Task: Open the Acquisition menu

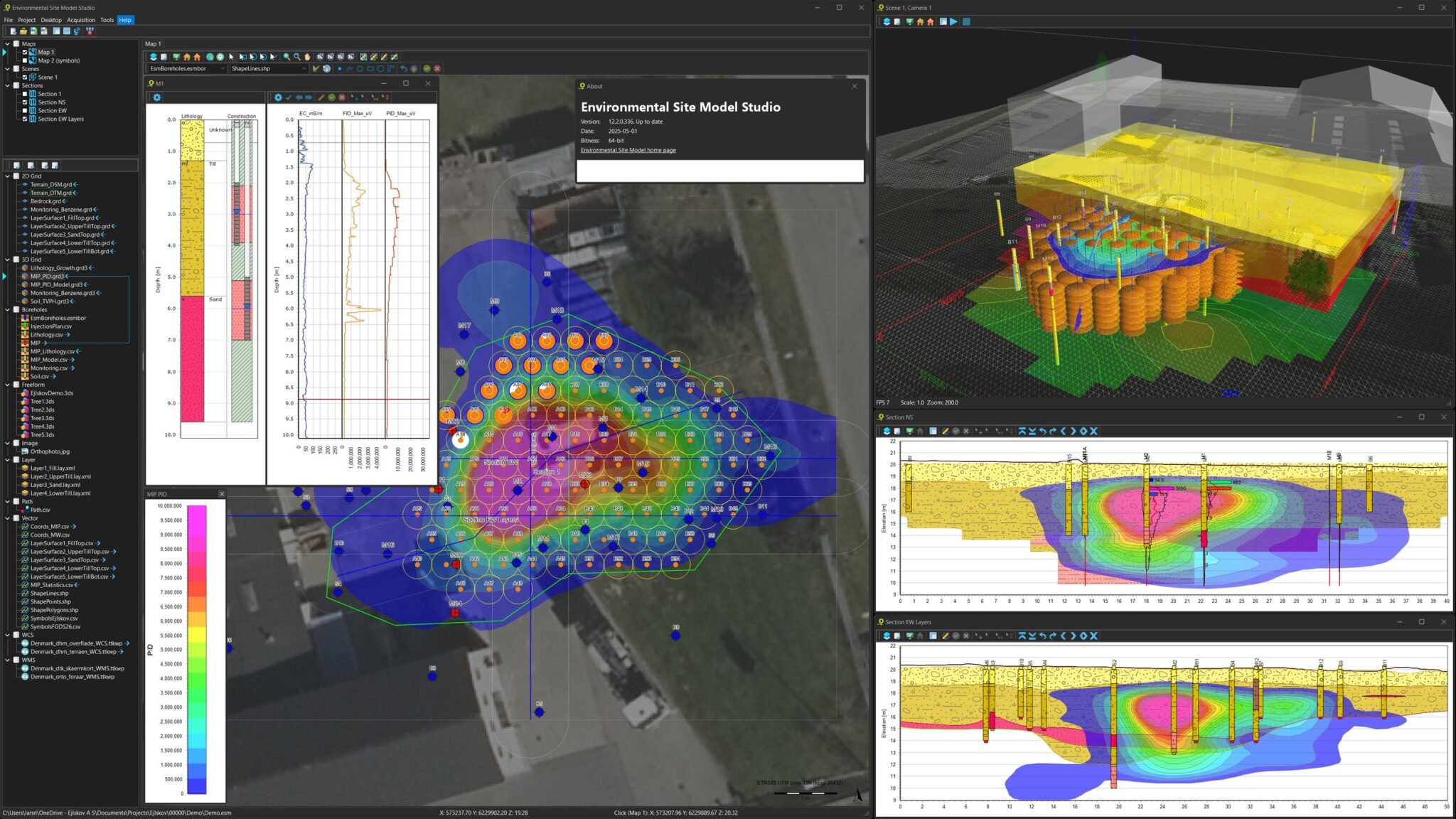Action: click(x=80, y=20)
